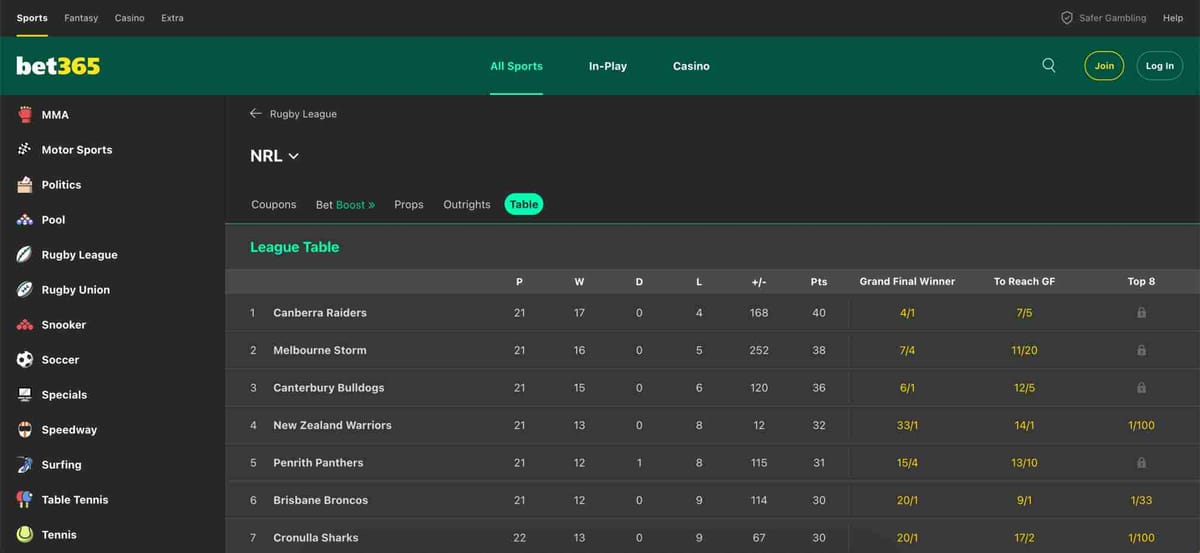Expand the NRL competition dropdown
Viewport: 1200px width, 553px height.
[275, 156]
